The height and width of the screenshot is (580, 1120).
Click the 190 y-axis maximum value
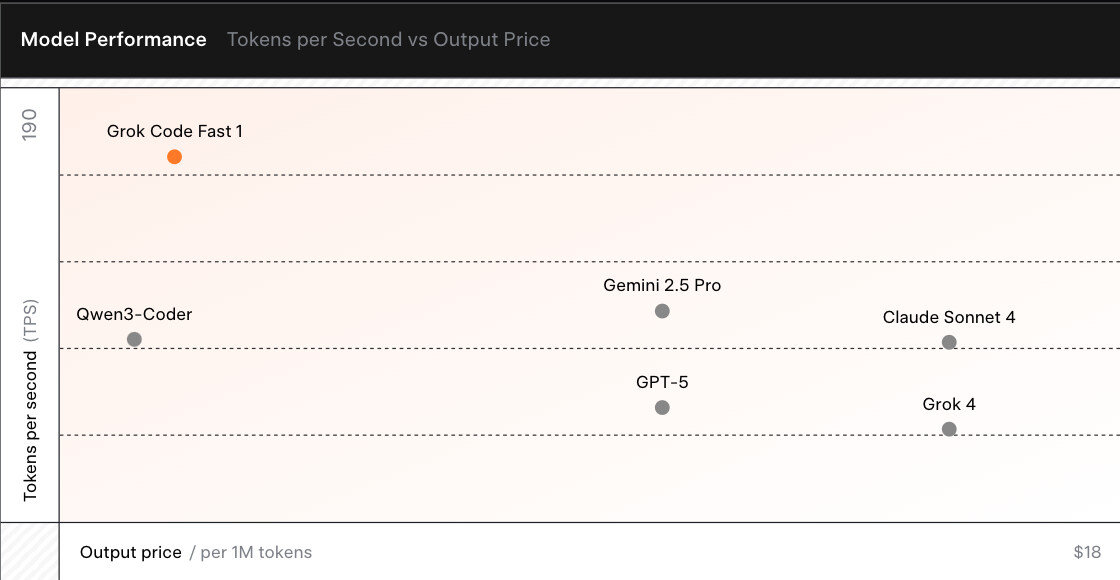pos(30,124)
